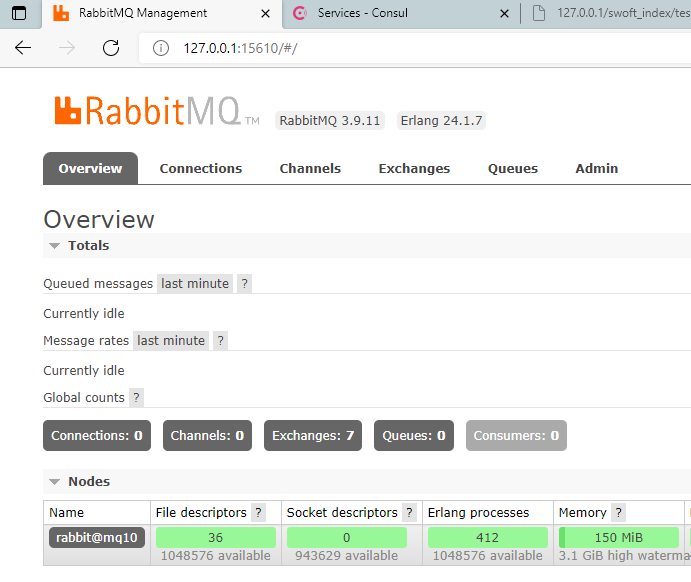Viewport: 691px width, 582px height.
Task: Go back with the browser back arrow
Action: coord(23,48)
